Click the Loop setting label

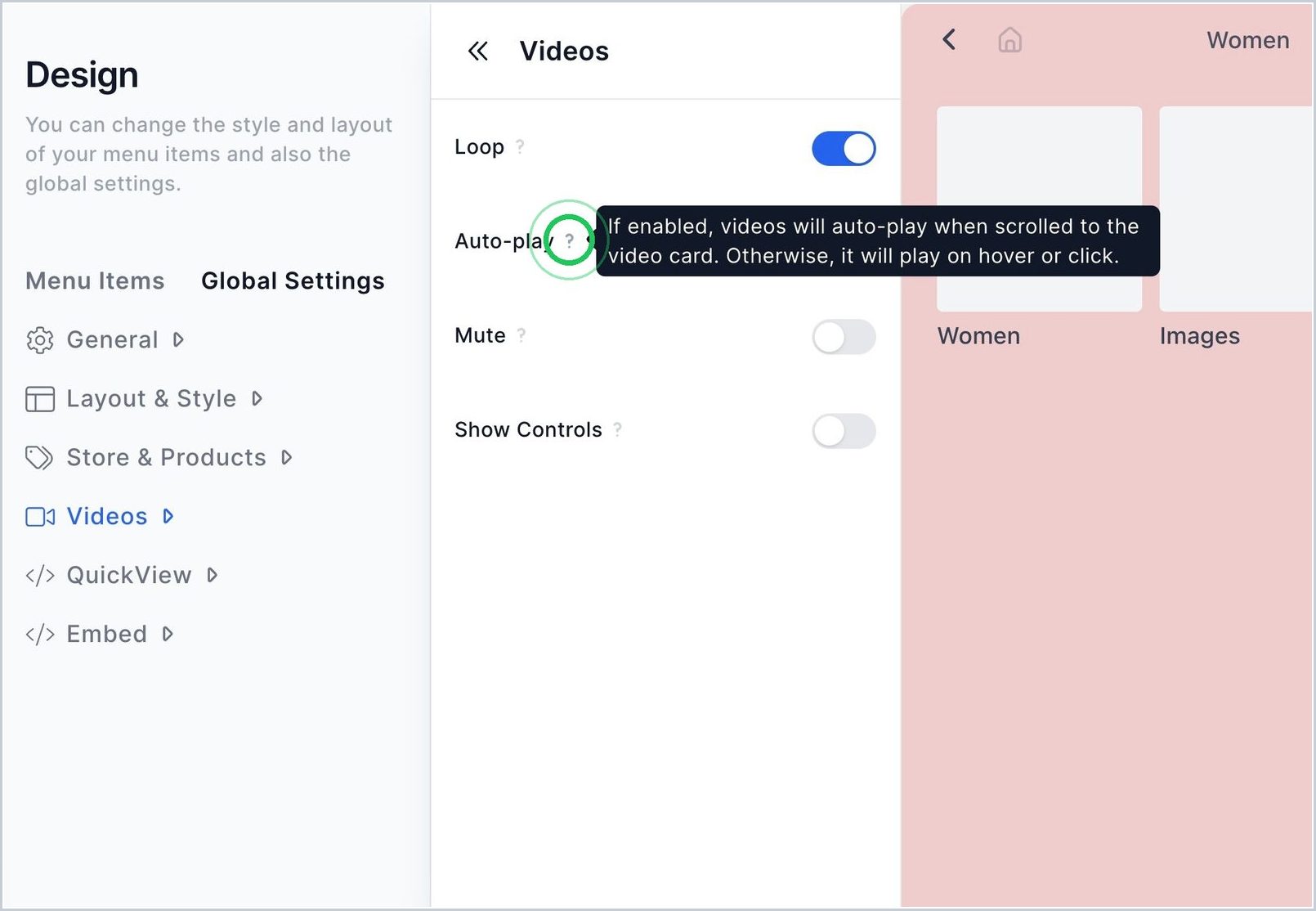pos(479,147)
